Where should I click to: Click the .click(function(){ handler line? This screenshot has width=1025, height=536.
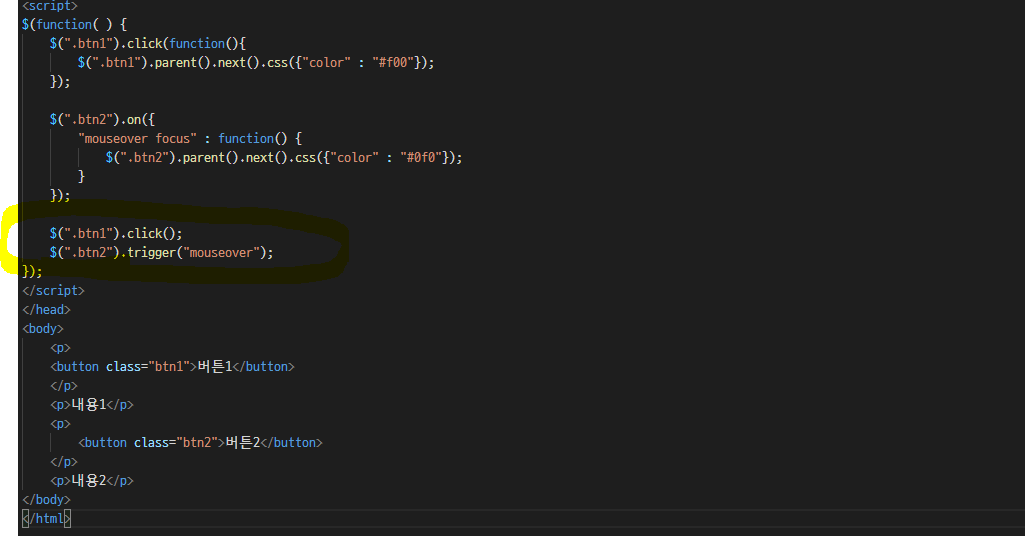[x=148, y=44]
